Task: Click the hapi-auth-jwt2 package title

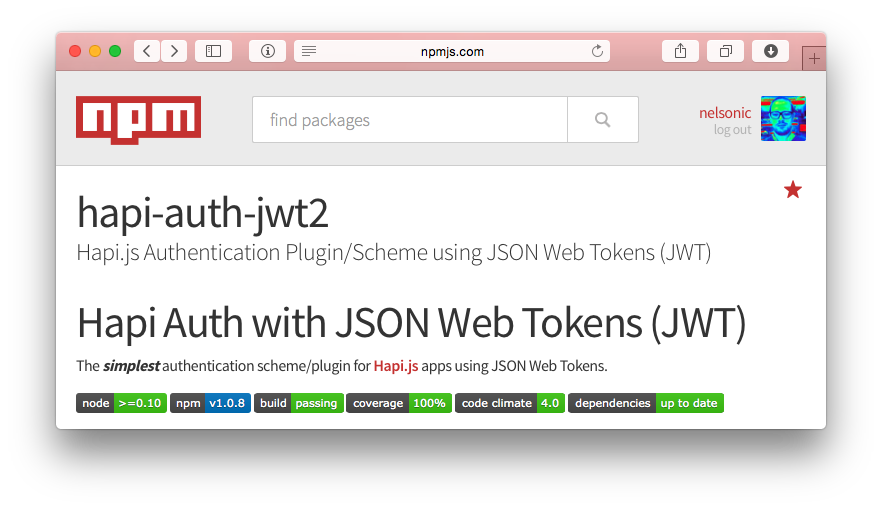Action: point(202,213)
